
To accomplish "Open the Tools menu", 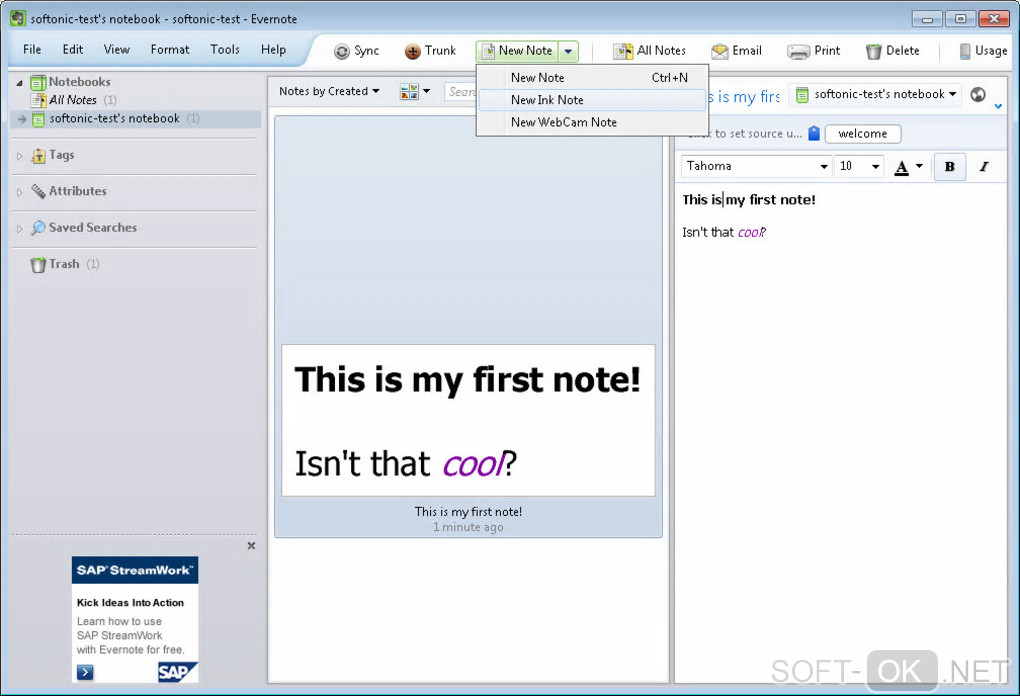I will coord(225,49).
